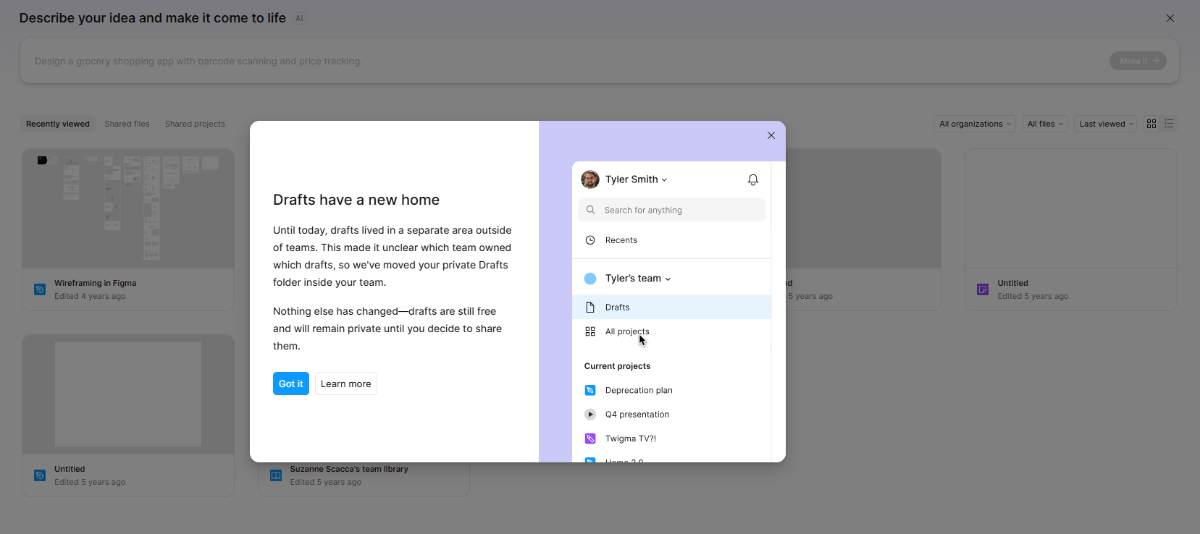Select Drafts in the preview sidebar
Viewport: 1200px width, 534px height.
[x=672, y=307]
